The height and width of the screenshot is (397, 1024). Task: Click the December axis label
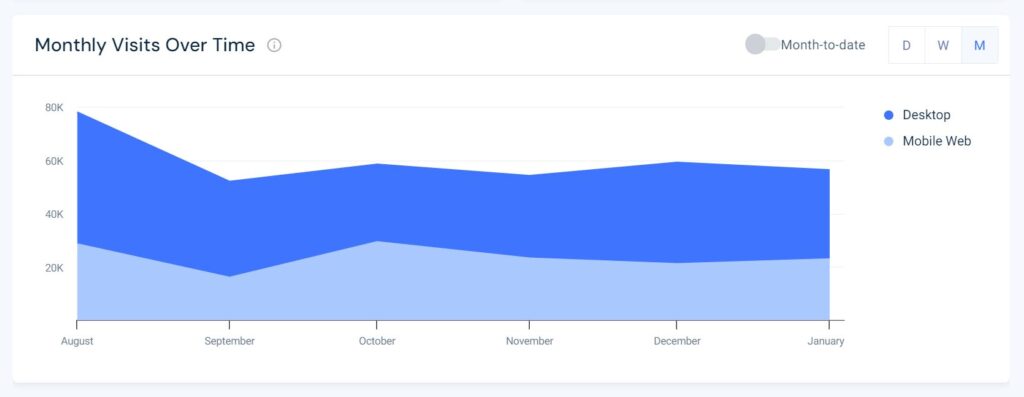point(677,341)
